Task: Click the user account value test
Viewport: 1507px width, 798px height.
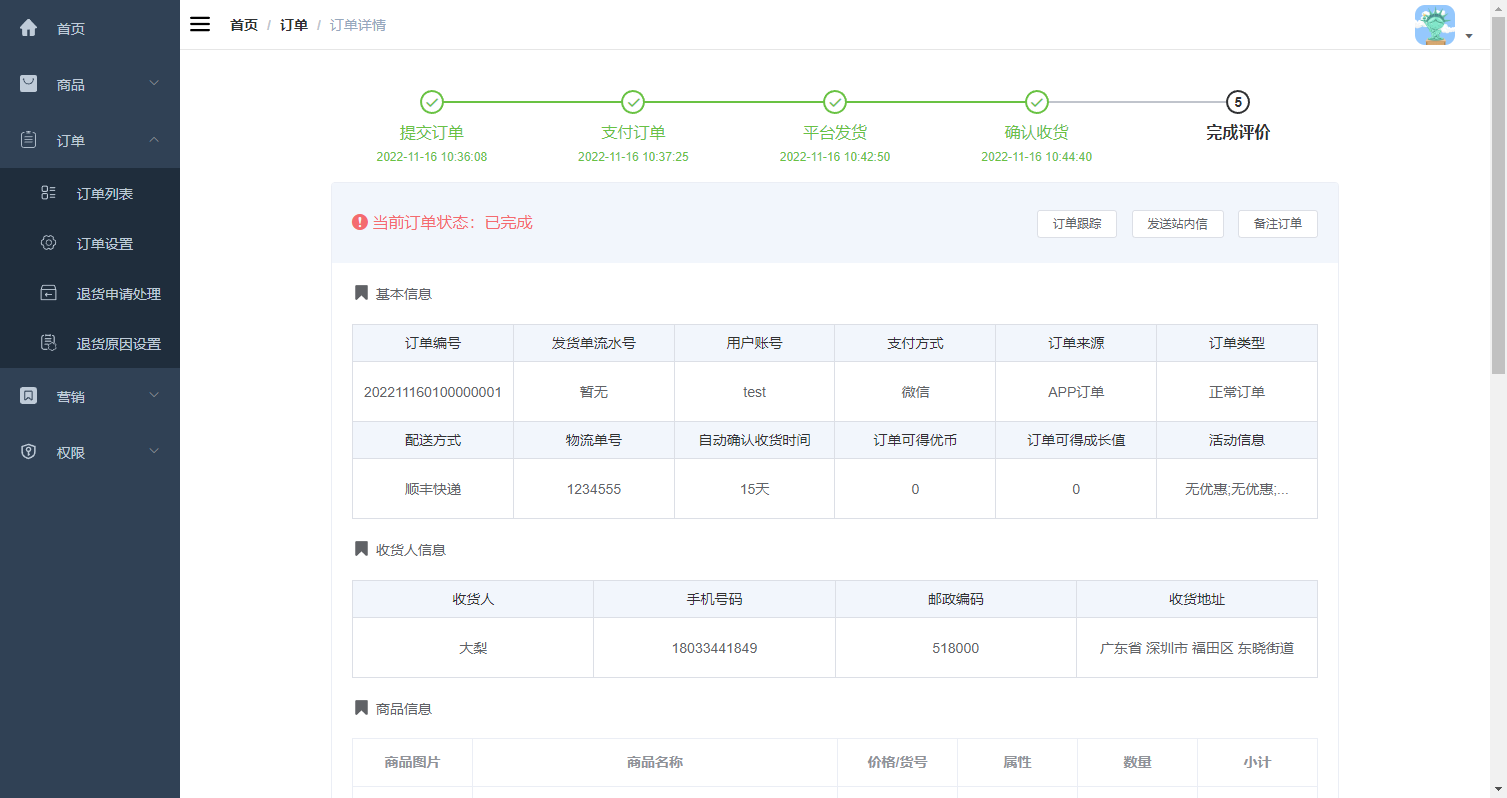Action: click(x=755, y=392)
